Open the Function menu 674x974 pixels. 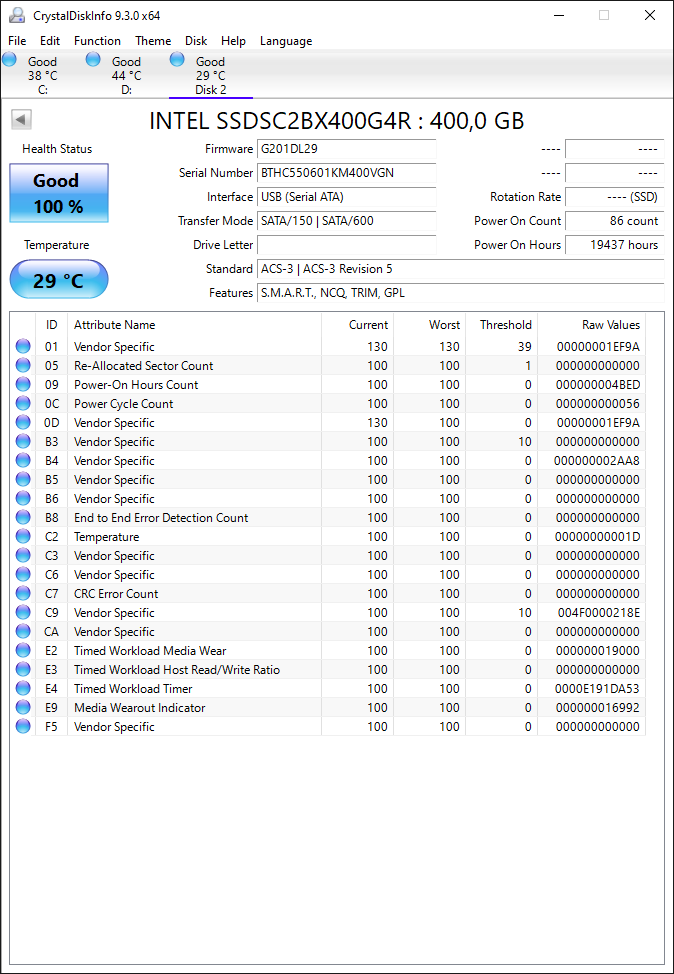tap(98, 41)
